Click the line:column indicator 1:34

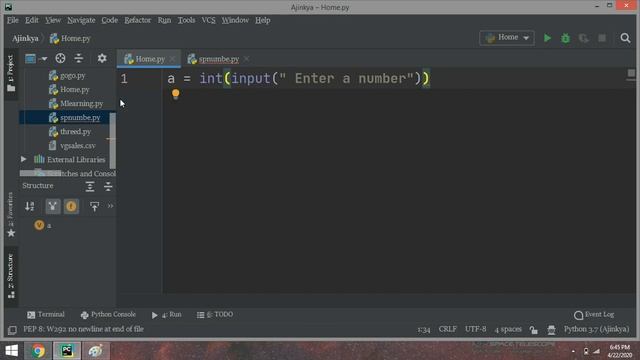coord(424,329)
